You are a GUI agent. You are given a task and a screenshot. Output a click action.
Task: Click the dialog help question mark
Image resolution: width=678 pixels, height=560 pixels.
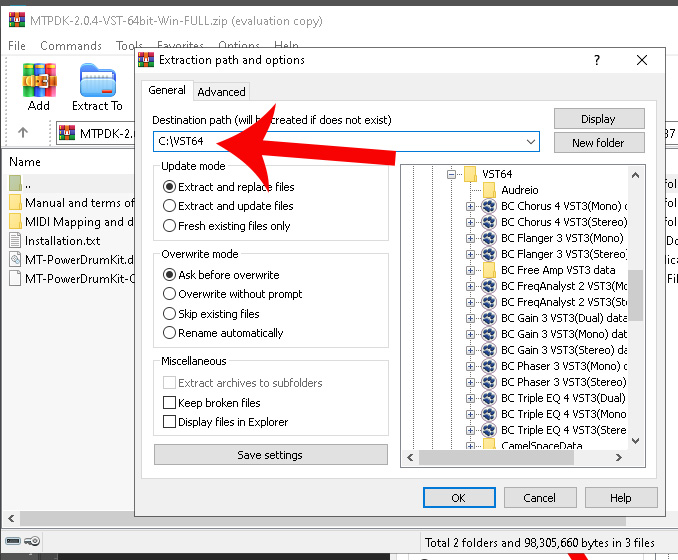pyautogui.click(x=597, y=60)
